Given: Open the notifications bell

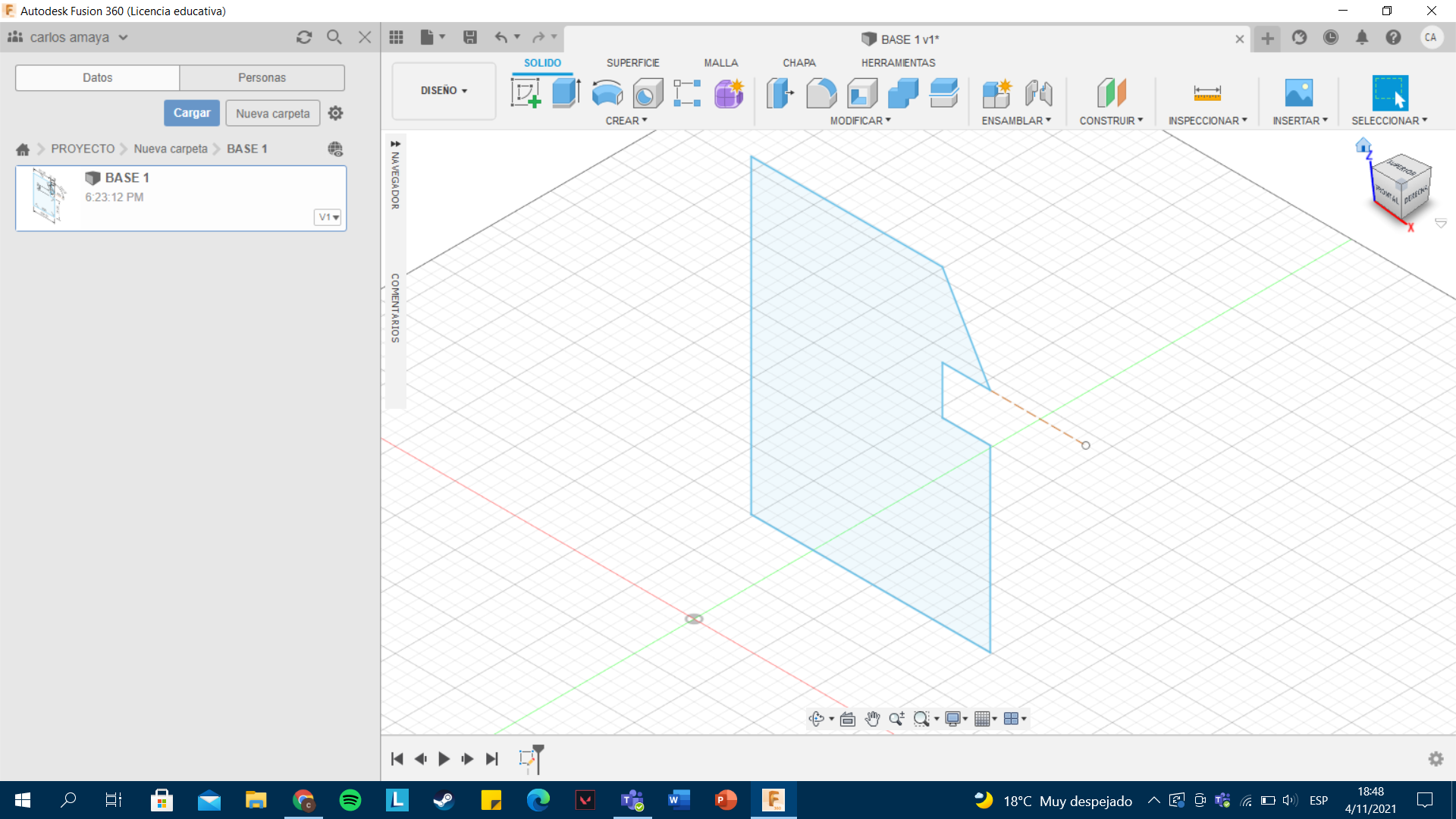Looking at the screenshot, I should [1362, 37].
